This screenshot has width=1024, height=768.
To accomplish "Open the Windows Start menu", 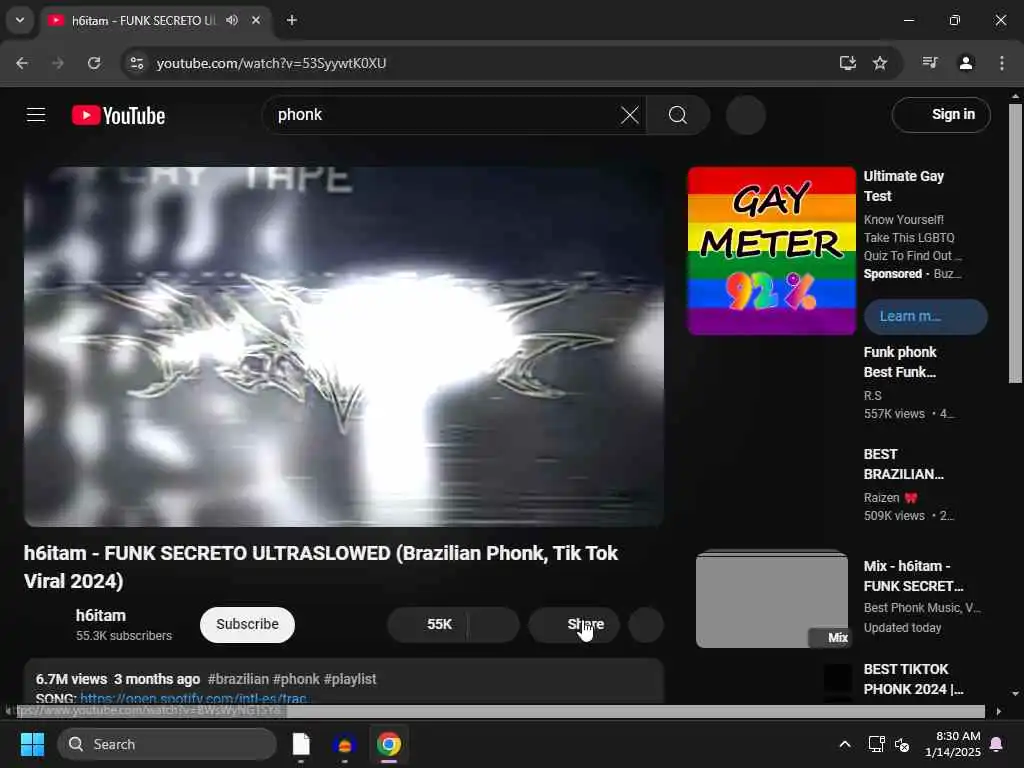I will pyautogui.click(x=32, y=744).
